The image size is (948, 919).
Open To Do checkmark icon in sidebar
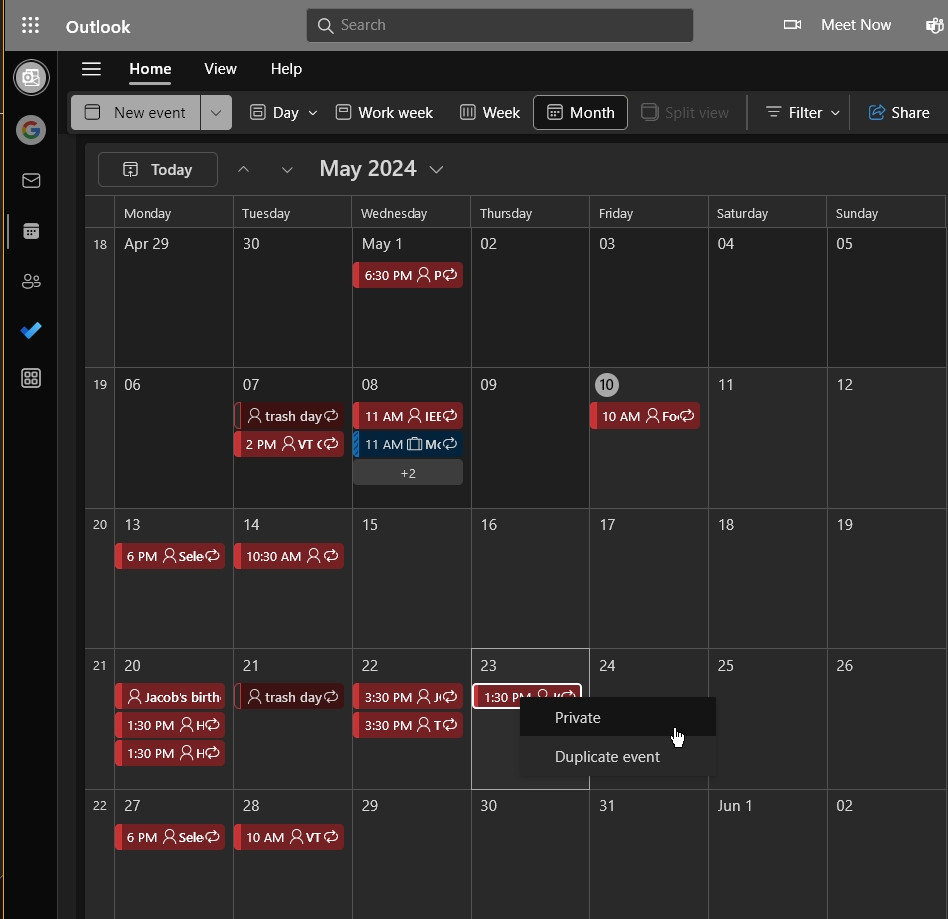point(31,330)
